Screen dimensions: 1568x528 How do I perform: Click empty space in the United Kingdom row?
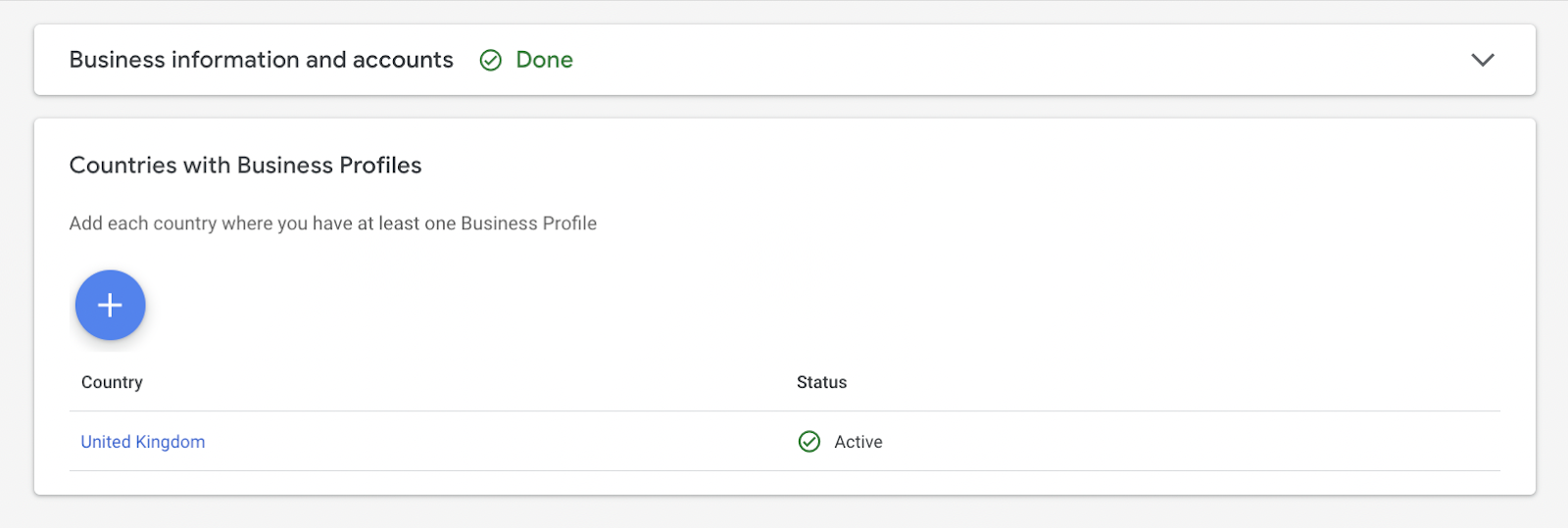(x=490, y=442)
